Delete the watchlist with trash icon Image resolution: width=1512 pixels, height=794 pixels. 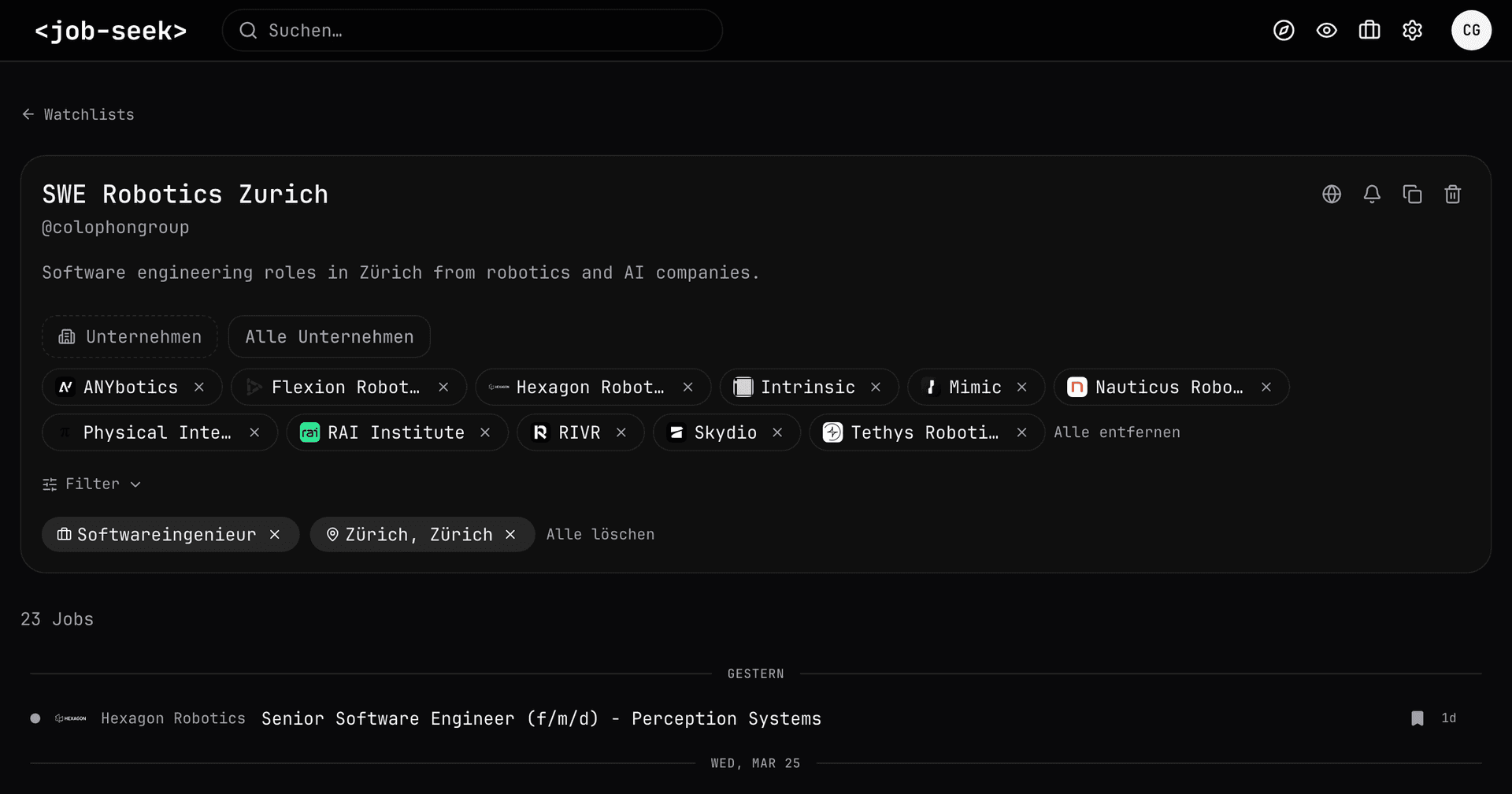[1453, 195]
